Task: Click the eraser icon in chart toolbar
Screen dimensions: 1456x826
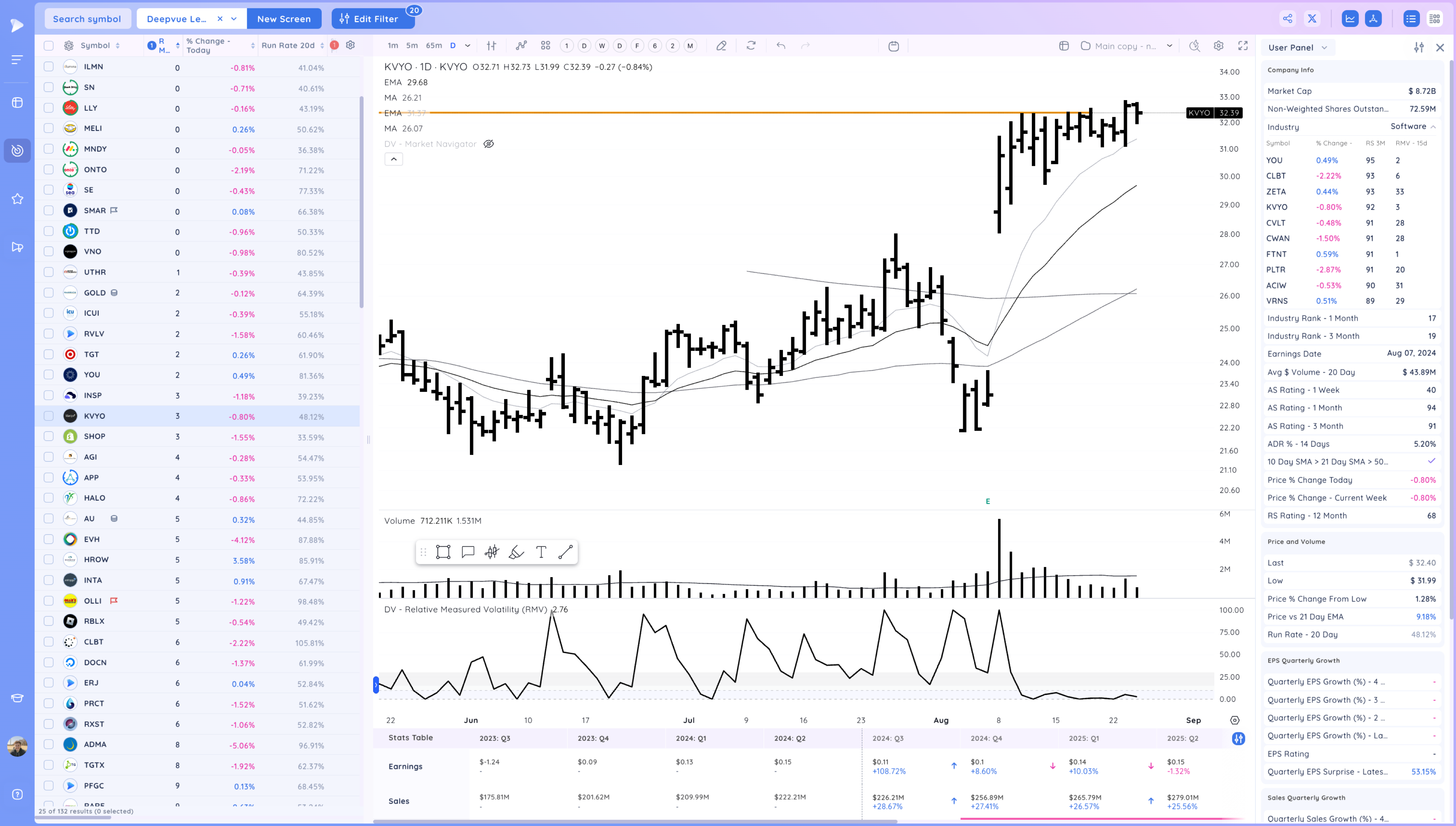Action: (x=721, y=46)
